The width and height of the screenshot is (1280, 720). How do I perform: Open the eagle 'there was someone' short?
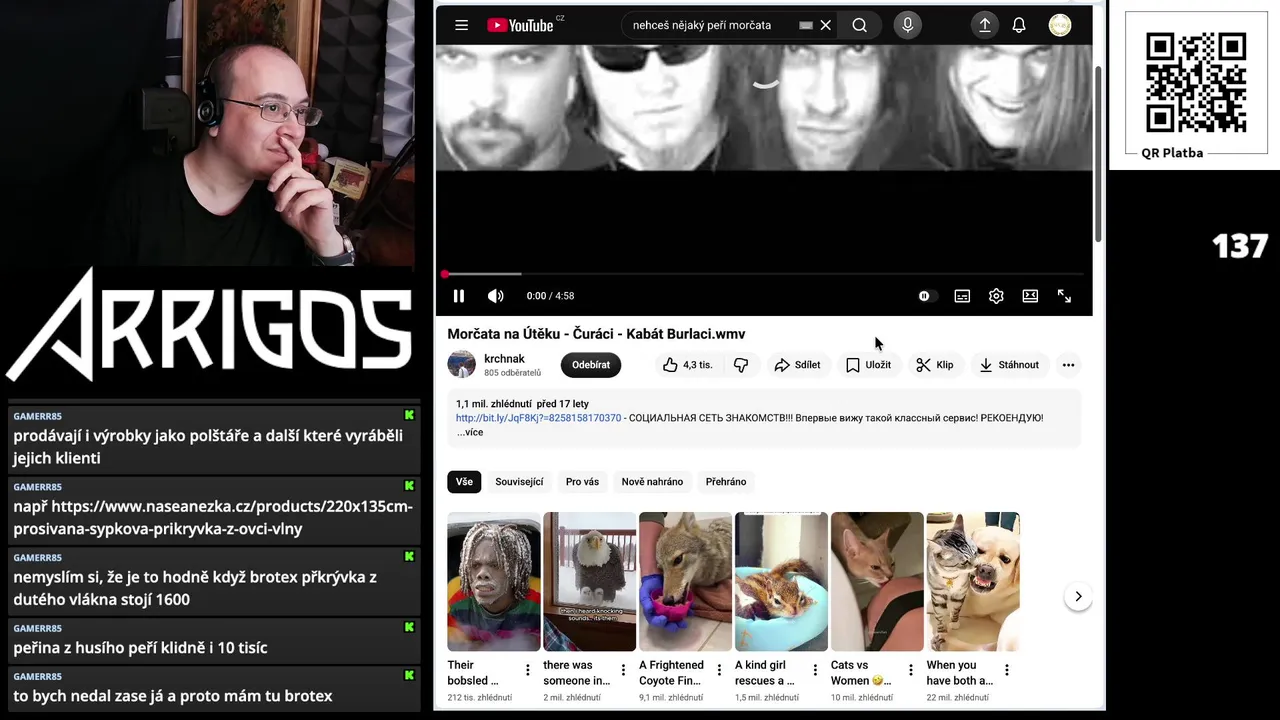click(x=590, y=581)
